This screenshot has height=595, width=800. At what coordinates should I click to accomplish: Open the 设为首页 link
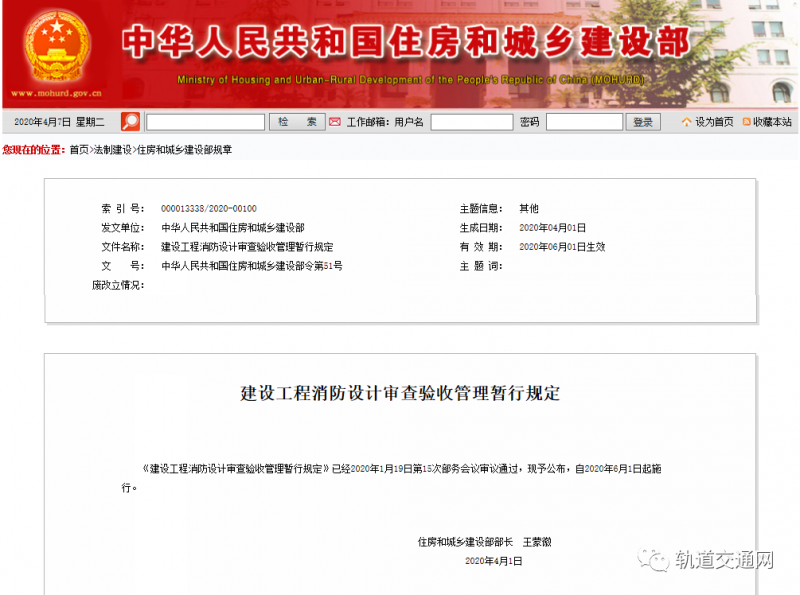[714, 122]
